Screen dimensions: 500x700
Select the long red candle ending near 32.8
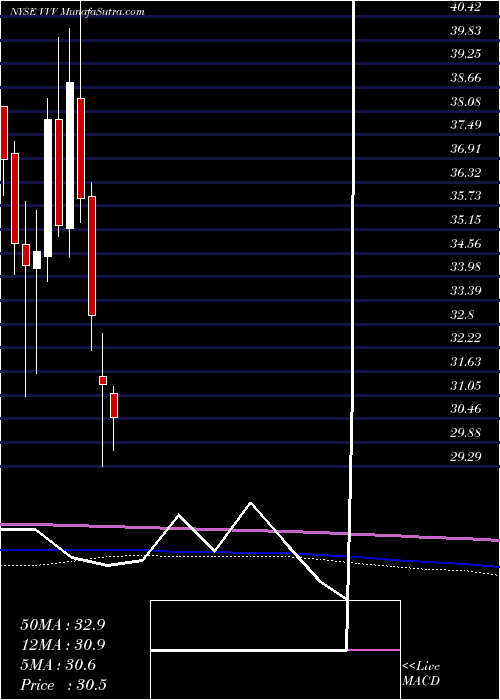click(x=92, y=256)
